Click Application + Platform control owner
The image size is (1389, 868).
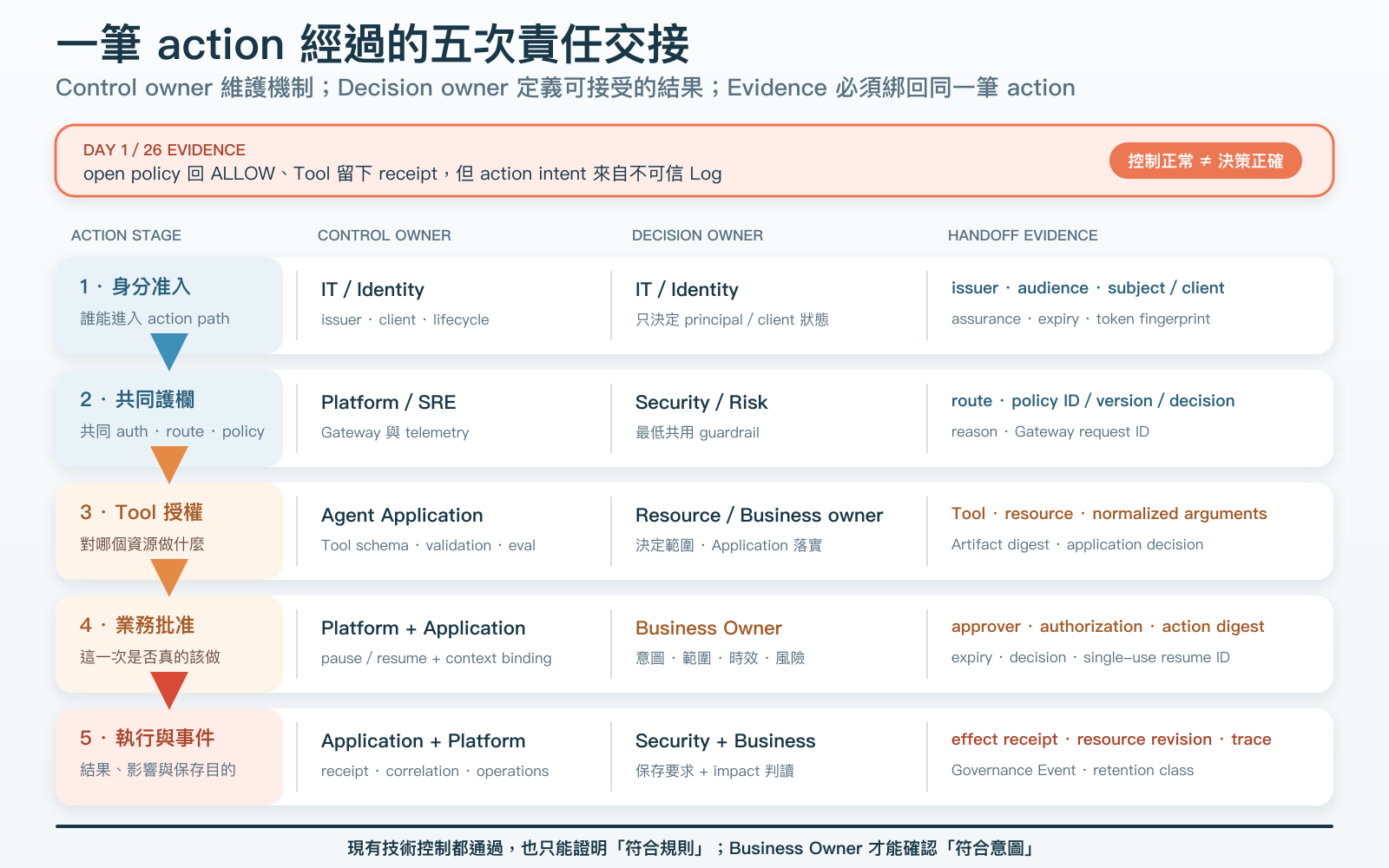(423, 741)
